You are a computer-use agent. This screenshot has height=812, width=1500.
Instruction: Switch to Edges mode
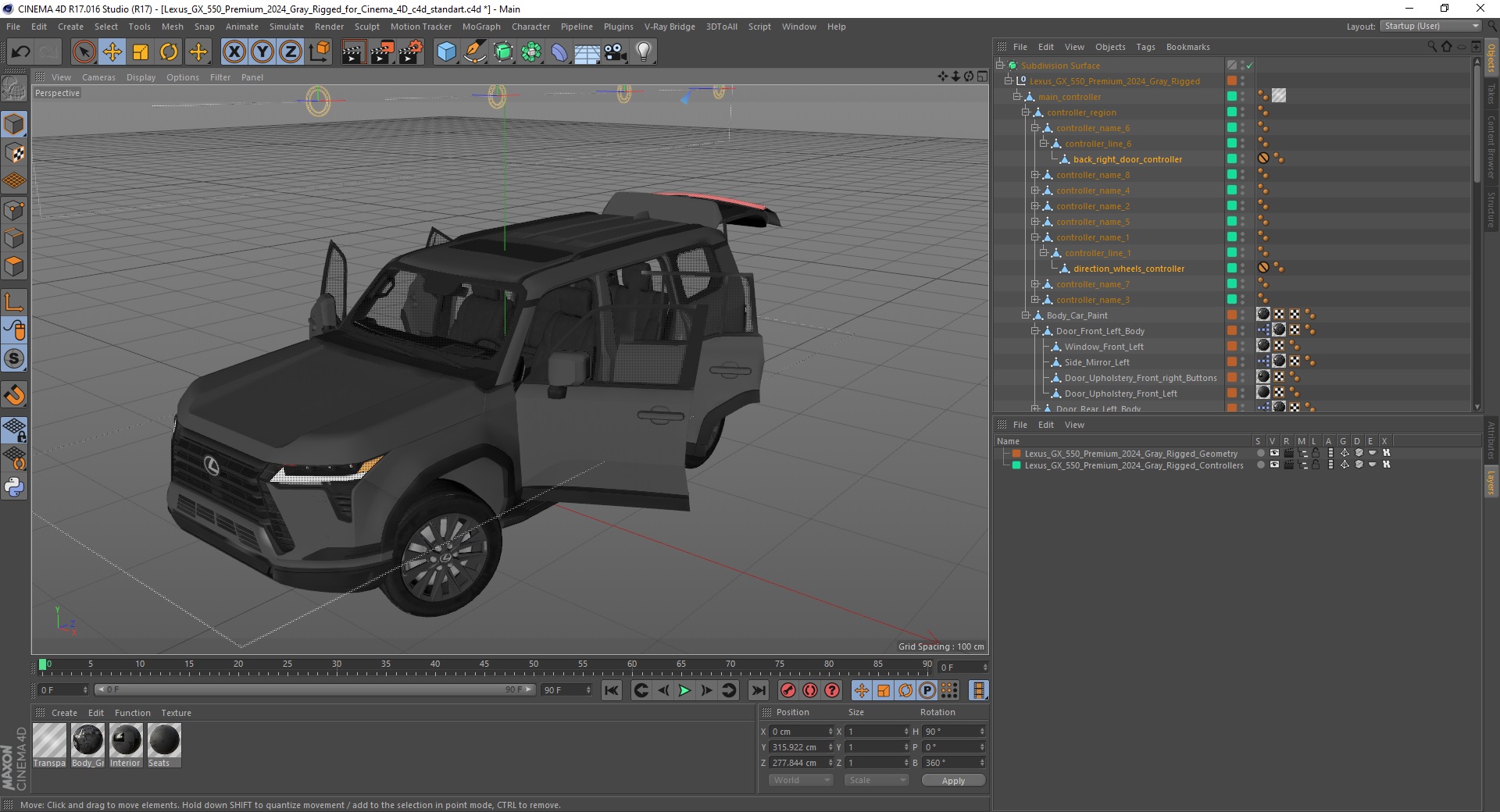point(14,238)
